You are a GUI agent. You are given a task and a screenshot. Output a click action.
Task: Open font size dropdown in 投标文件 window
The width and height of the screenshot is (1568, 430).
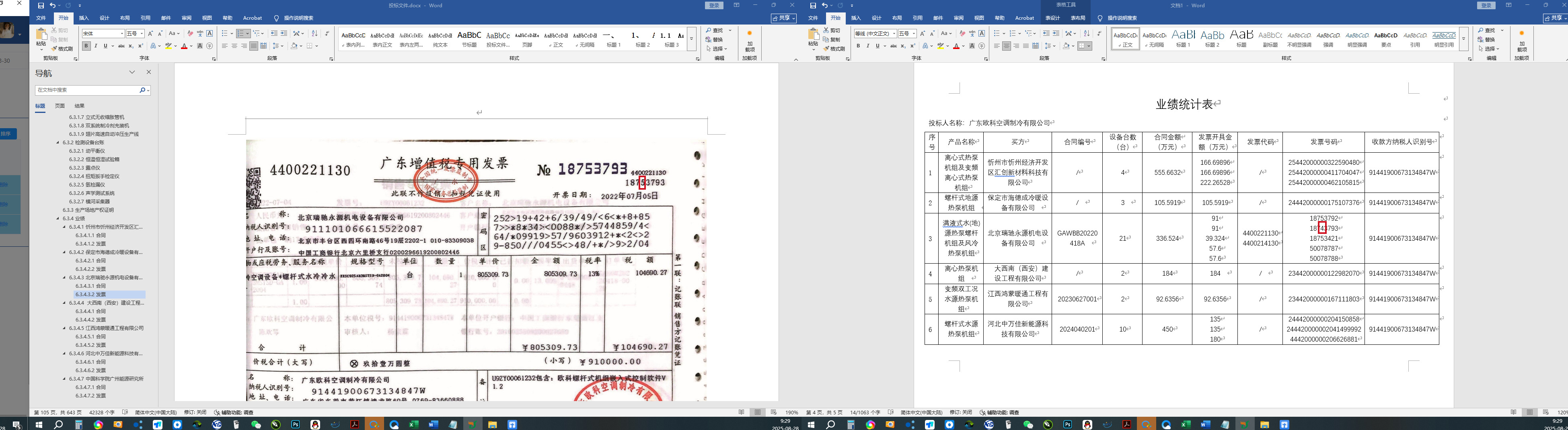142,33
